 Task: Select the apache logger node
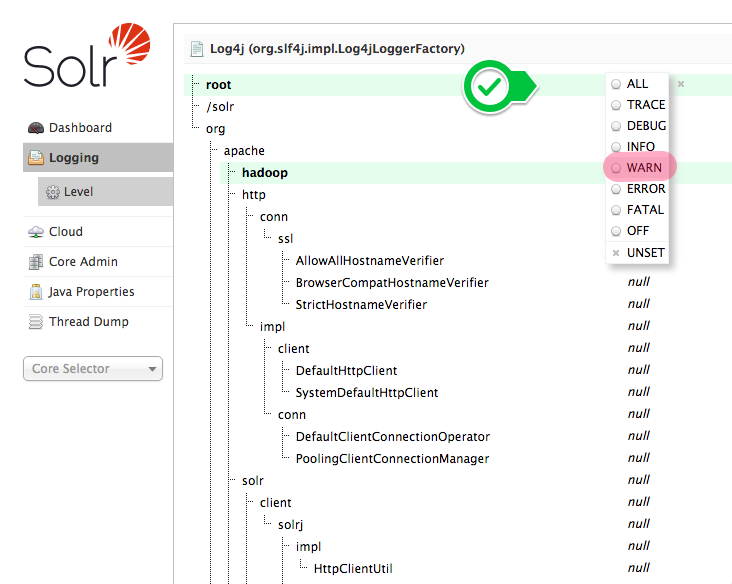point(244,151)
